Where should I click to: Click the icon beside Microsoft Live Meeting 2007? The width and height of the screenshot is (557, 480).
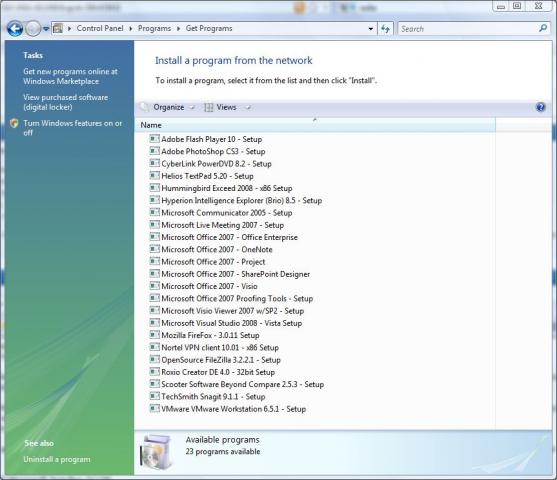(x=155, y=225)
